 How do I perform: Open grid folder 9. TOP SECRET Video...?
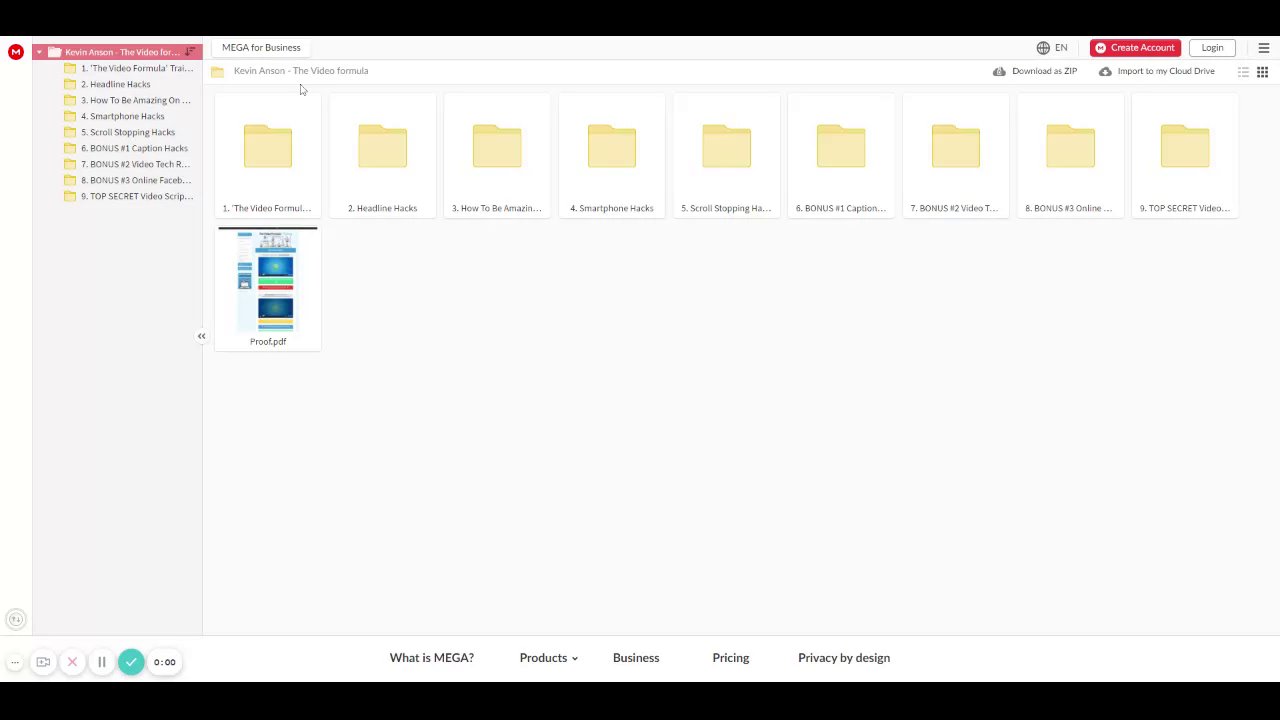point(1184,155)
